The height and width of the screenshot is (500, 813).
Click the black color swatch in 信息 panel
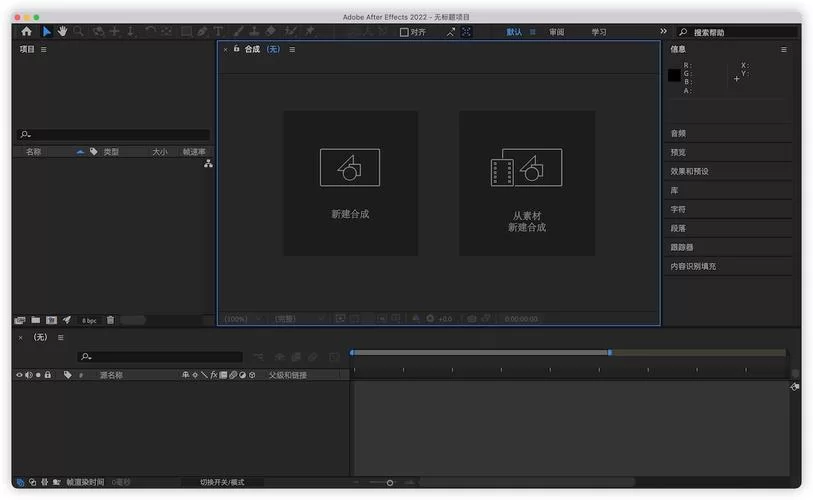[x=674, y=76]
